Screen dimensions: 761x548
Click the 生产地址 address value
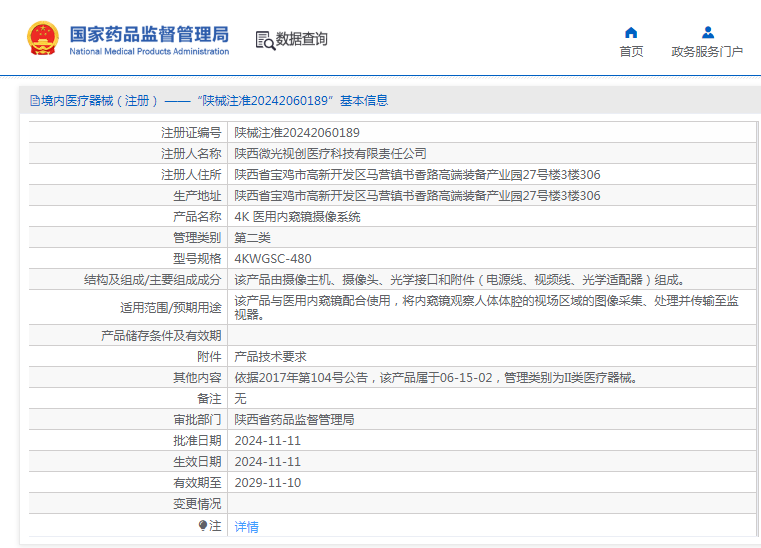click(417, 196)
